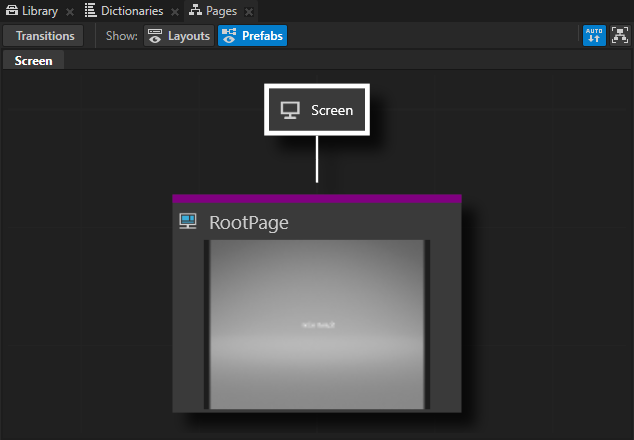Screen dimensions: 634x440
Task: Close the Dictionaries tab
Action: coord(175,12)
